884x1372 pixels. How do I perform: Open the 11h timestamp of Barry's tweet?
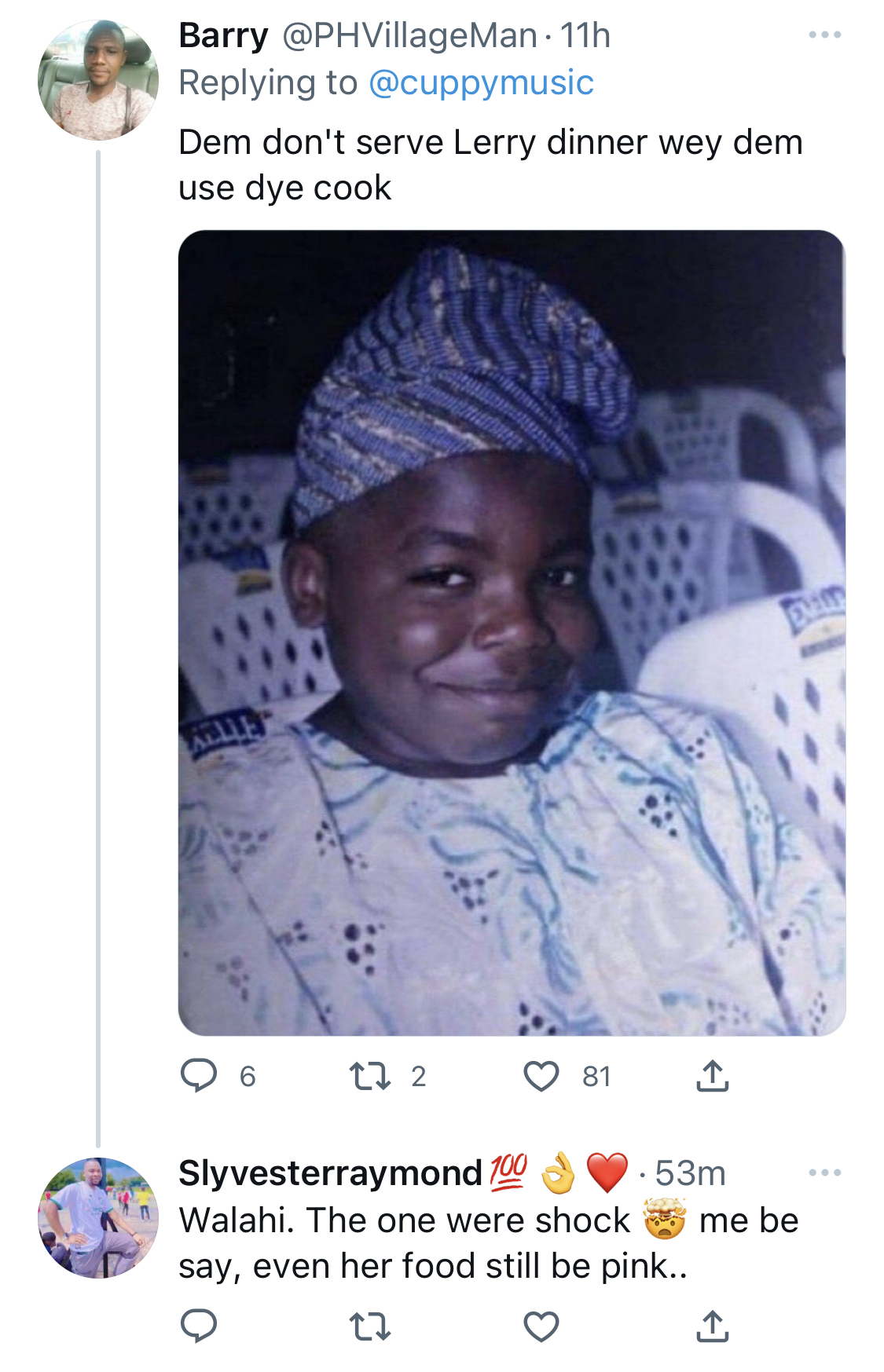(585, 35)
